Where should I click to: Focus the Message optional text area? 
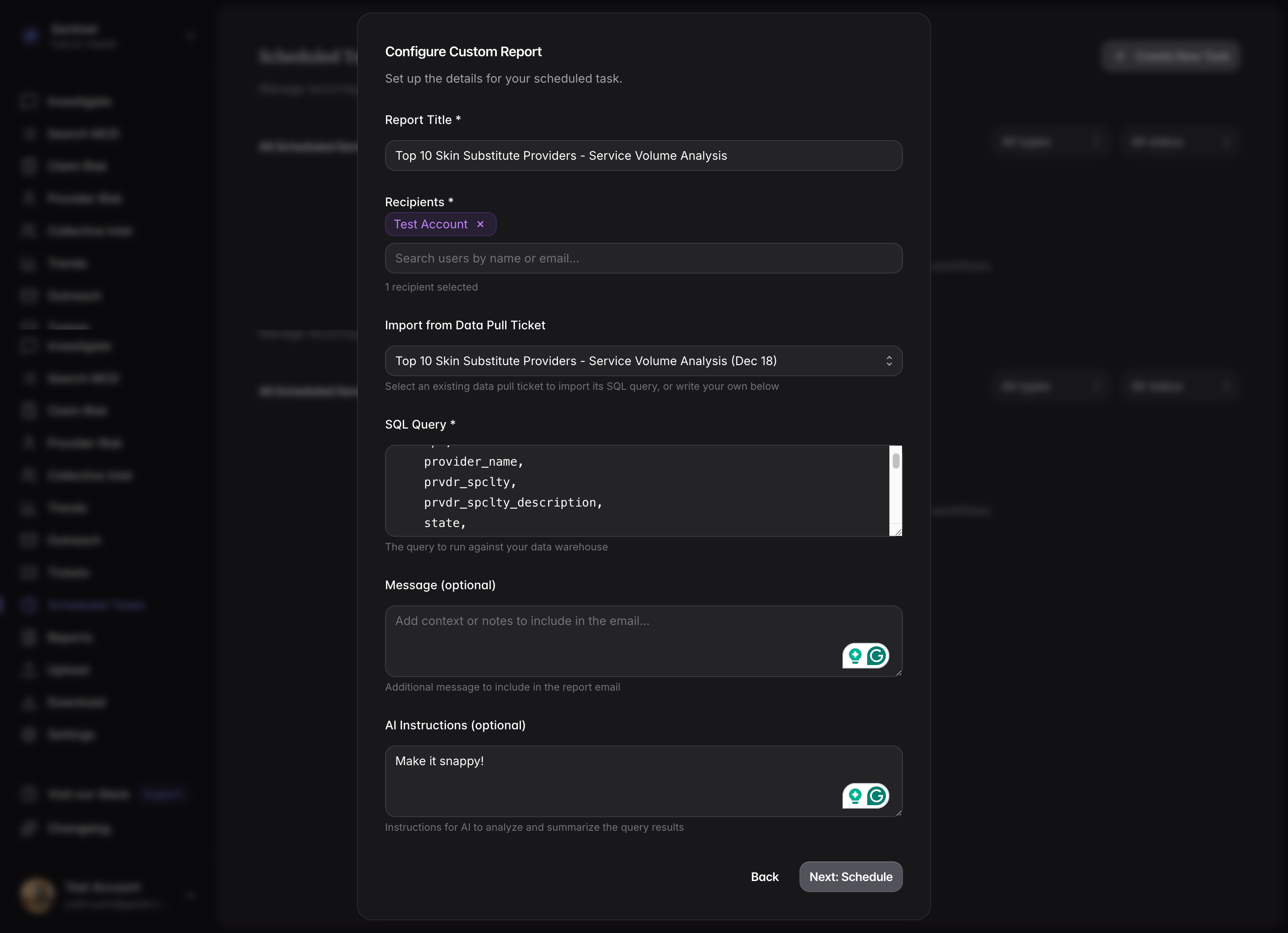click(x=613, y=641)
